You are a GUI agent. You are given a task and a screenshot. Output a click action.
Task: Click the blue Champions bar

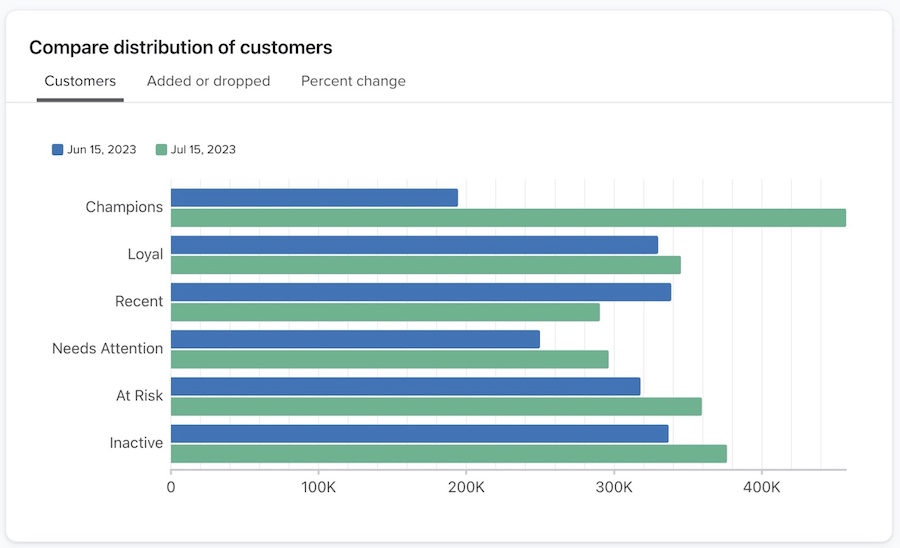(x=314, y=198)
